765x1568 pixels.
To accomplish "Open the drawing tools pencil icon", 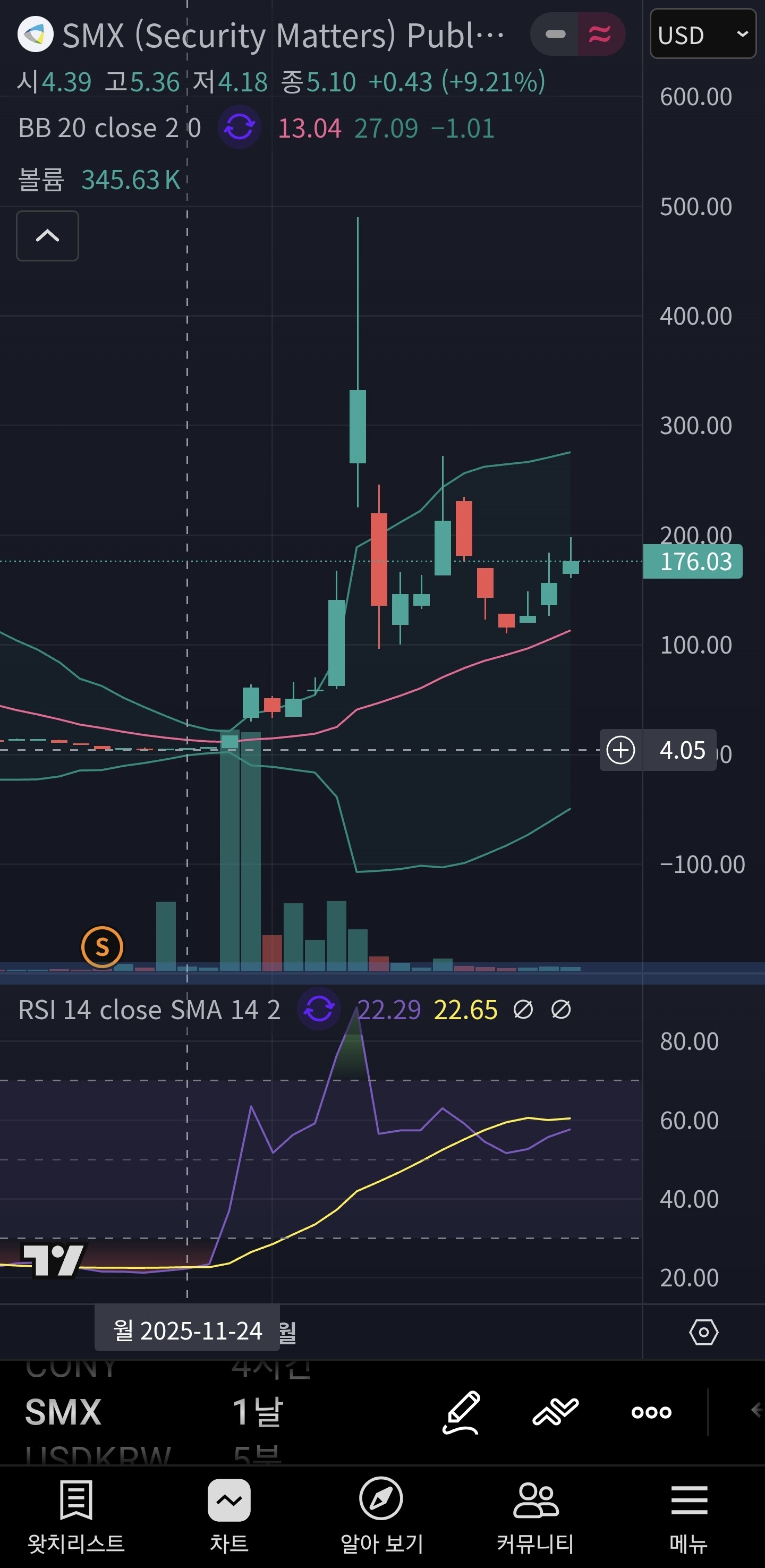I will point(461,1412).
